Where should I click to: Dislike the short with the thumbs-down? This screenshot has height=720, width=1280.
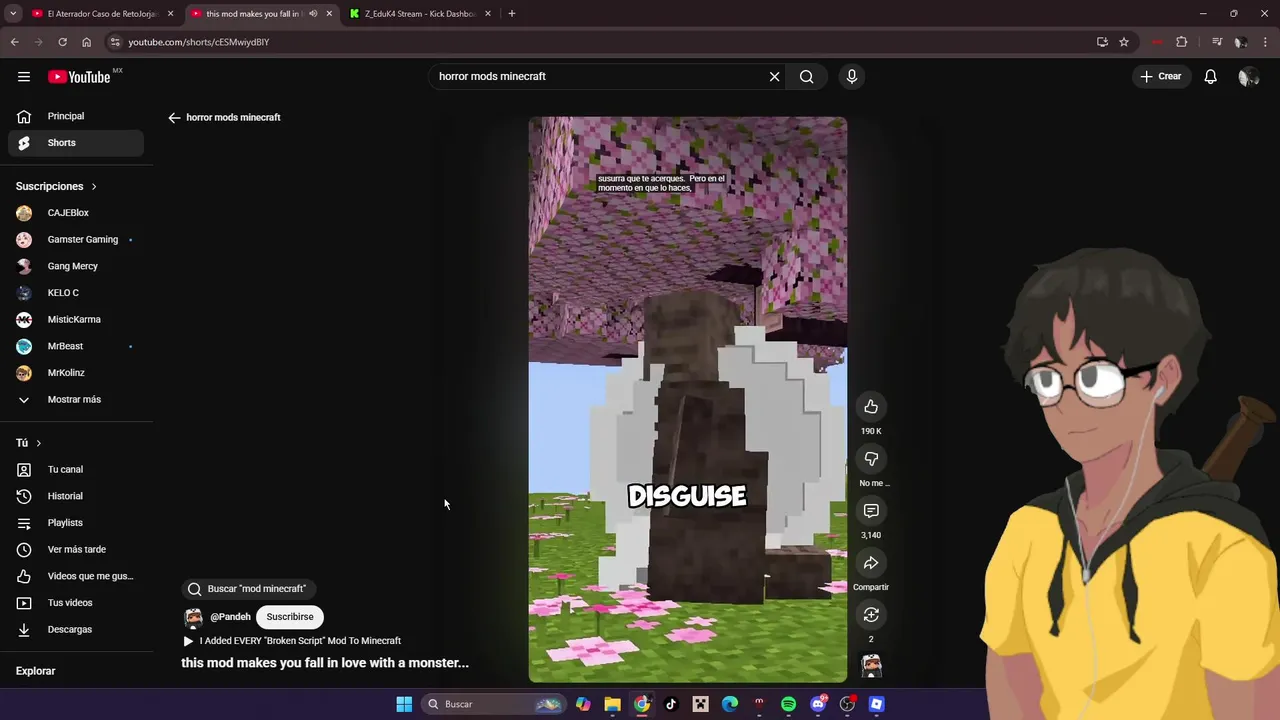871,458
